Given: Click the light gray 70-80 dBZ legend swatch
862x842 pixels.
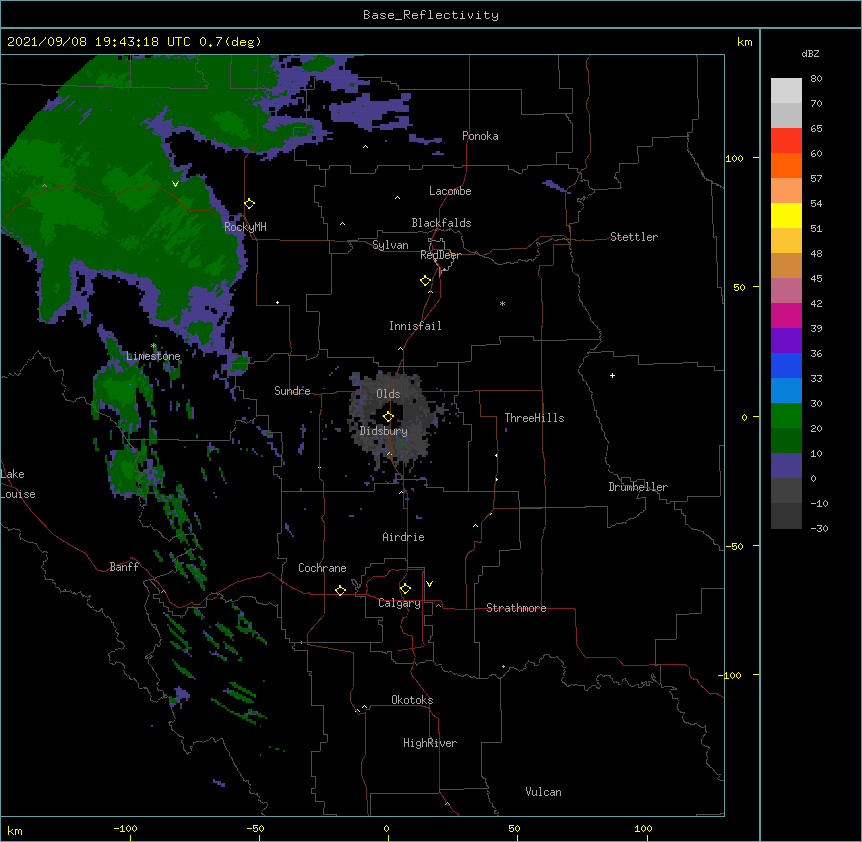Looking at the screenshot, I should [x=786, y=91].
